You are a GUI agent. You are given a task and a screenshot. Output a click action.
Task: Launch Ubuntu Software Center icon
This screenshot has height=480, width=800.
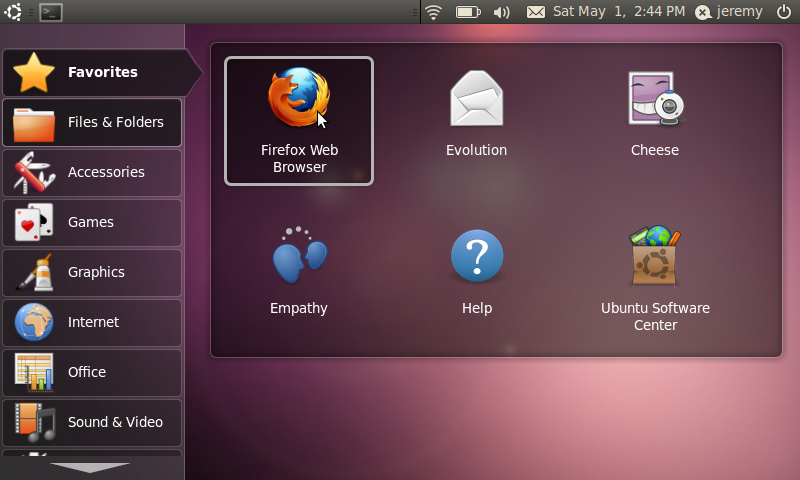[x=655, y=255]
